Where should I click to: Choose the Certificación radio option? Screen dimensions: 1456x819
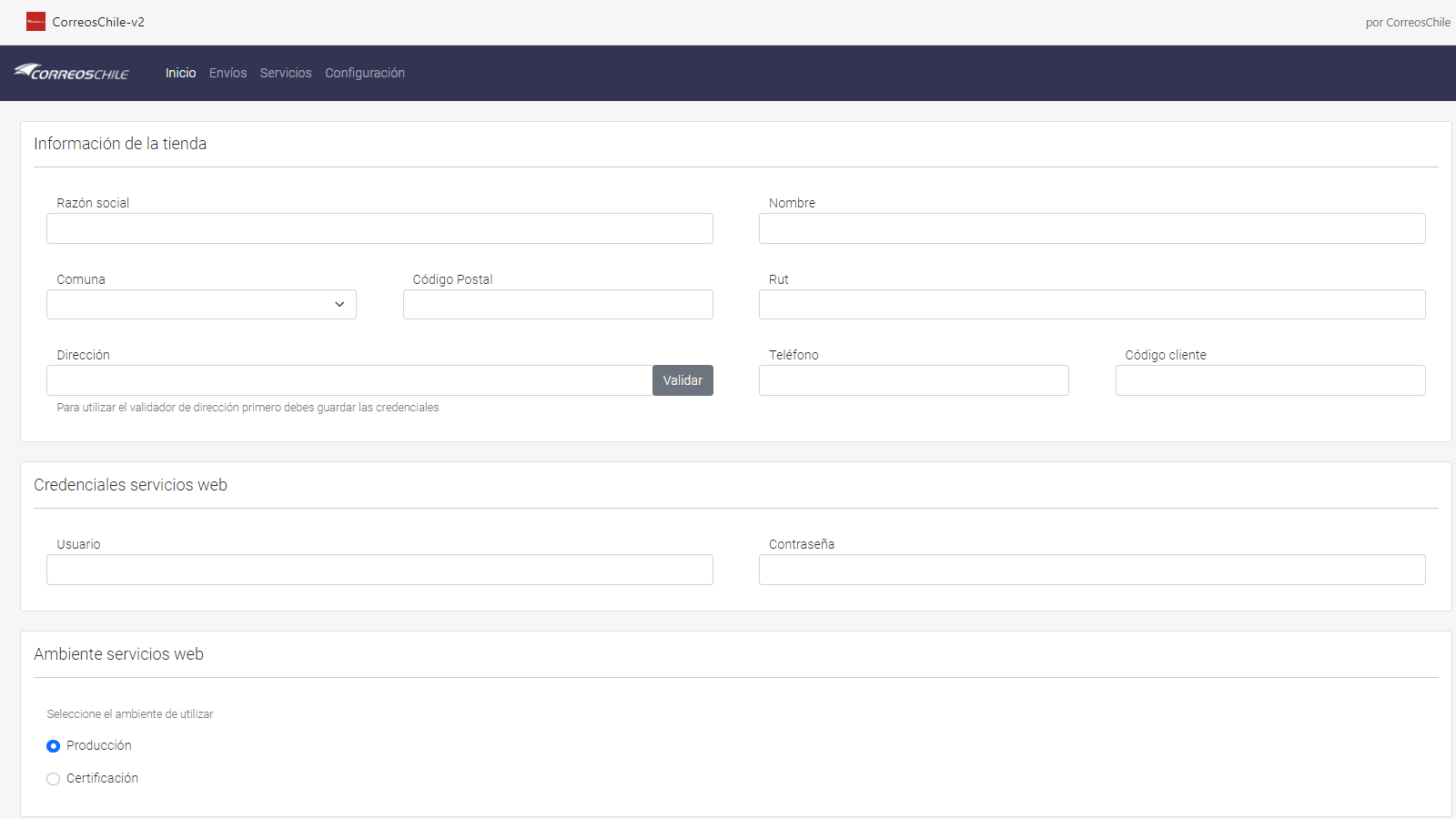[54, 779]
